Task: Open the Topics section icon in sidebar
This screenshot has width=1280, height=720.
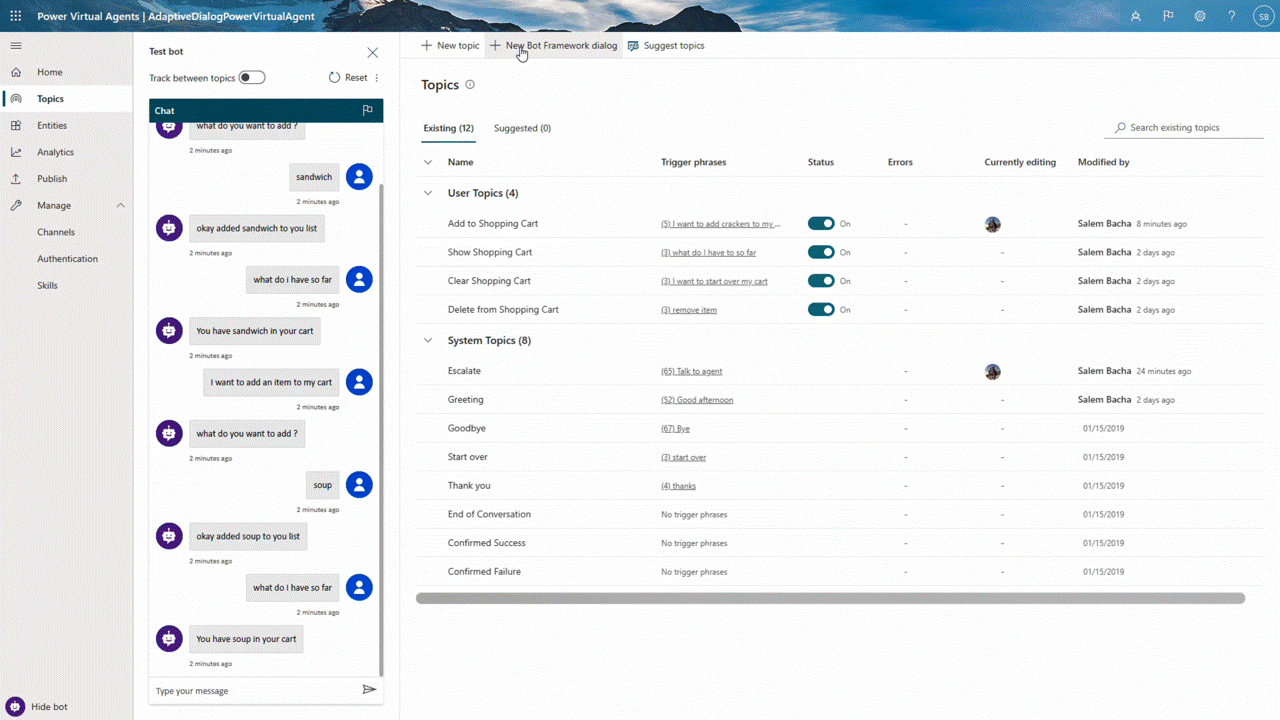Action: (15, 98)
